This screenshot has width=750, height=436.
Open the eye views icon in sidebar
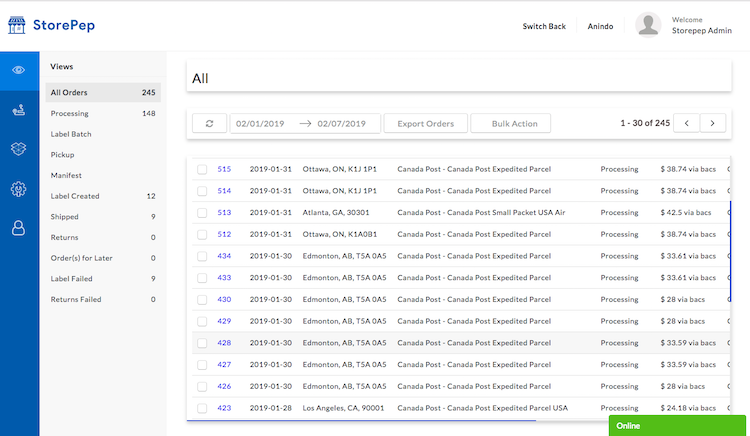point(19,70)
